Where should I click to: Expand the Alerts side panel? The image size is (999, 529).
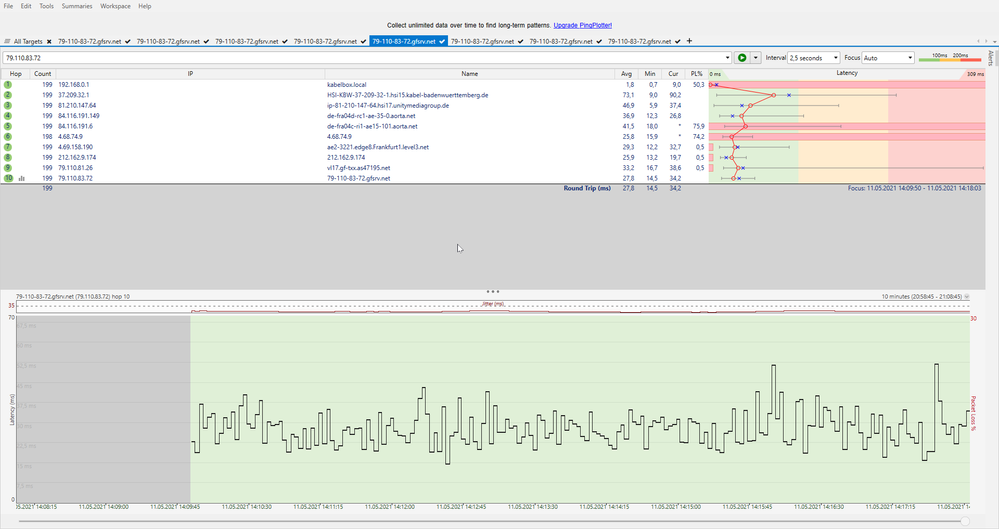(x=991, y=56)
